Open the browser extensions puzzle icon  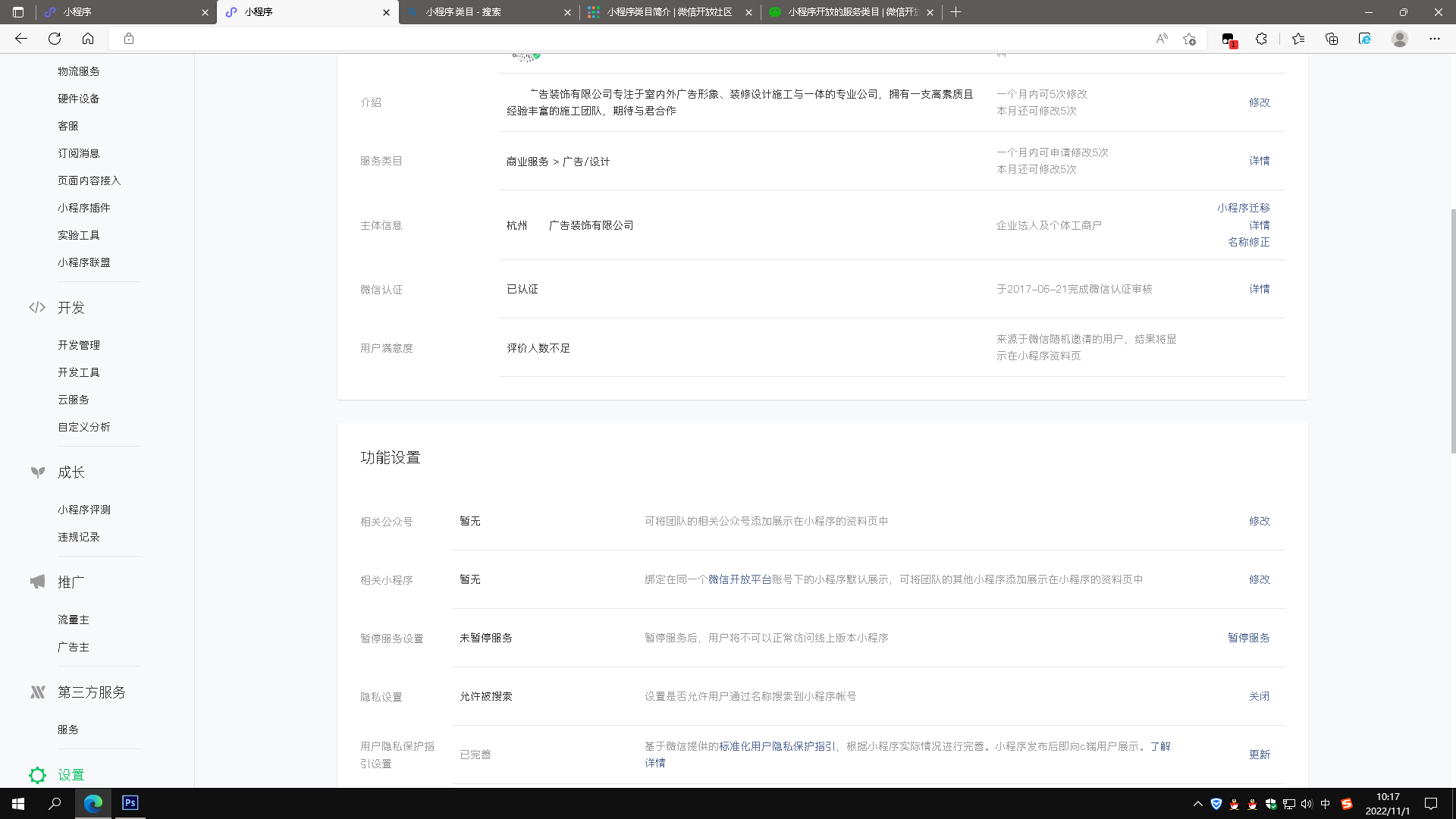click(x=1261, y=39)
